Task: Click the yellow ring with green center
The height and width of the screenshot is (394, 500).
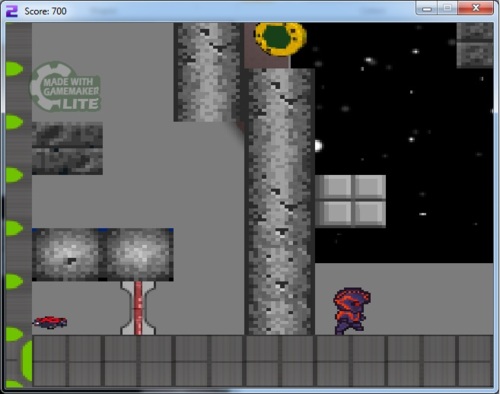Action: [280, 38]
